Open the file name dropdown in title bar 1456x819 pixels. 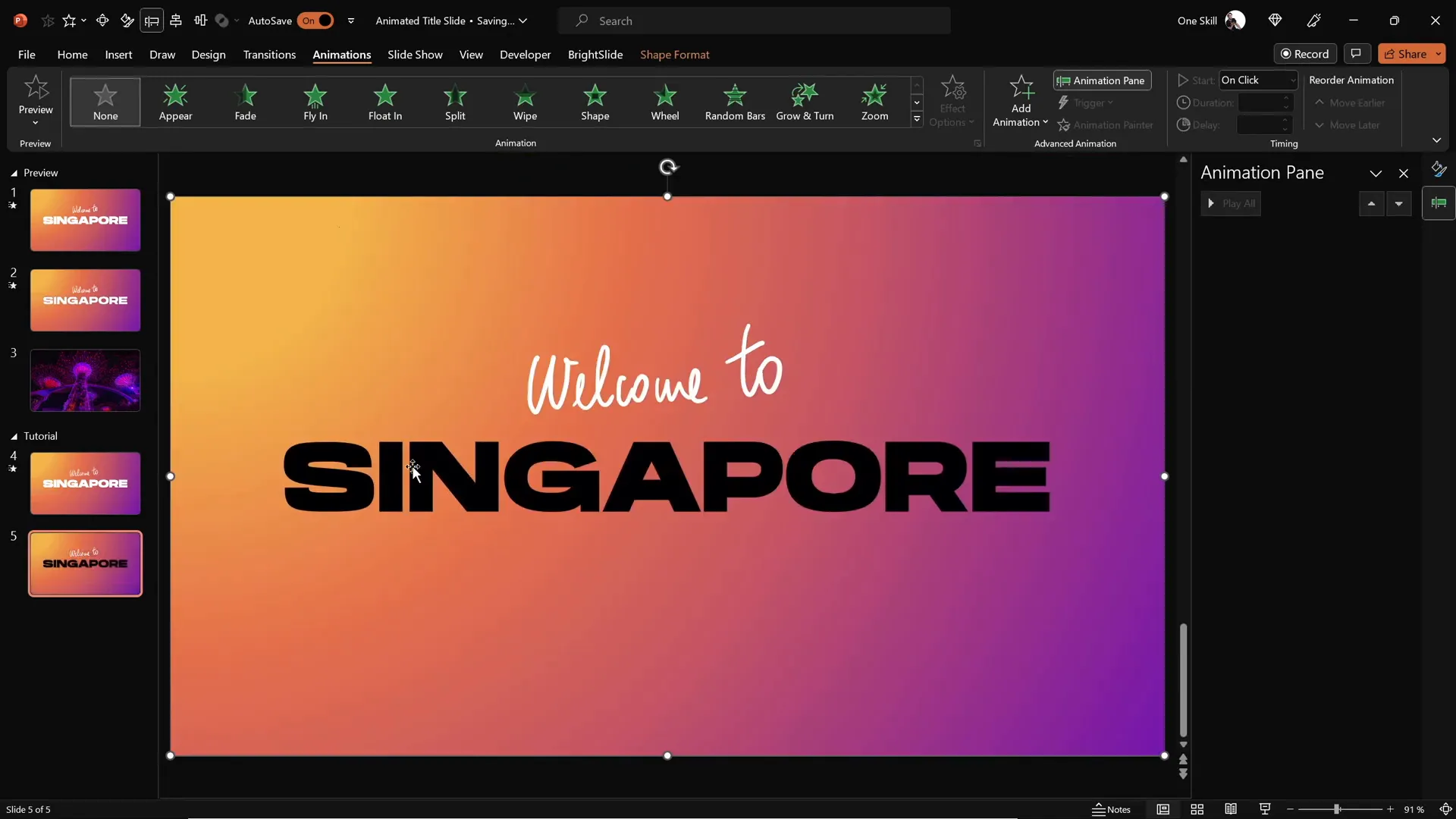tap(522, 20)
